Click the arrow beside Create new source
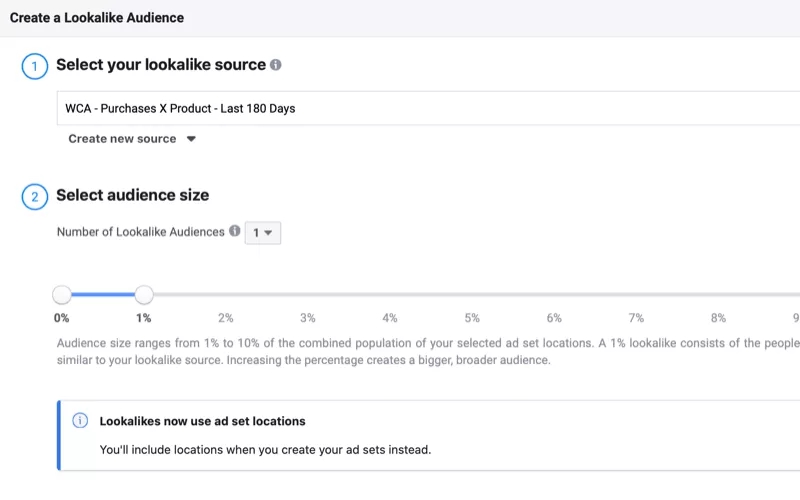This screenshot has width=800, height=500. pyautogui.click(x=191, y=139)
